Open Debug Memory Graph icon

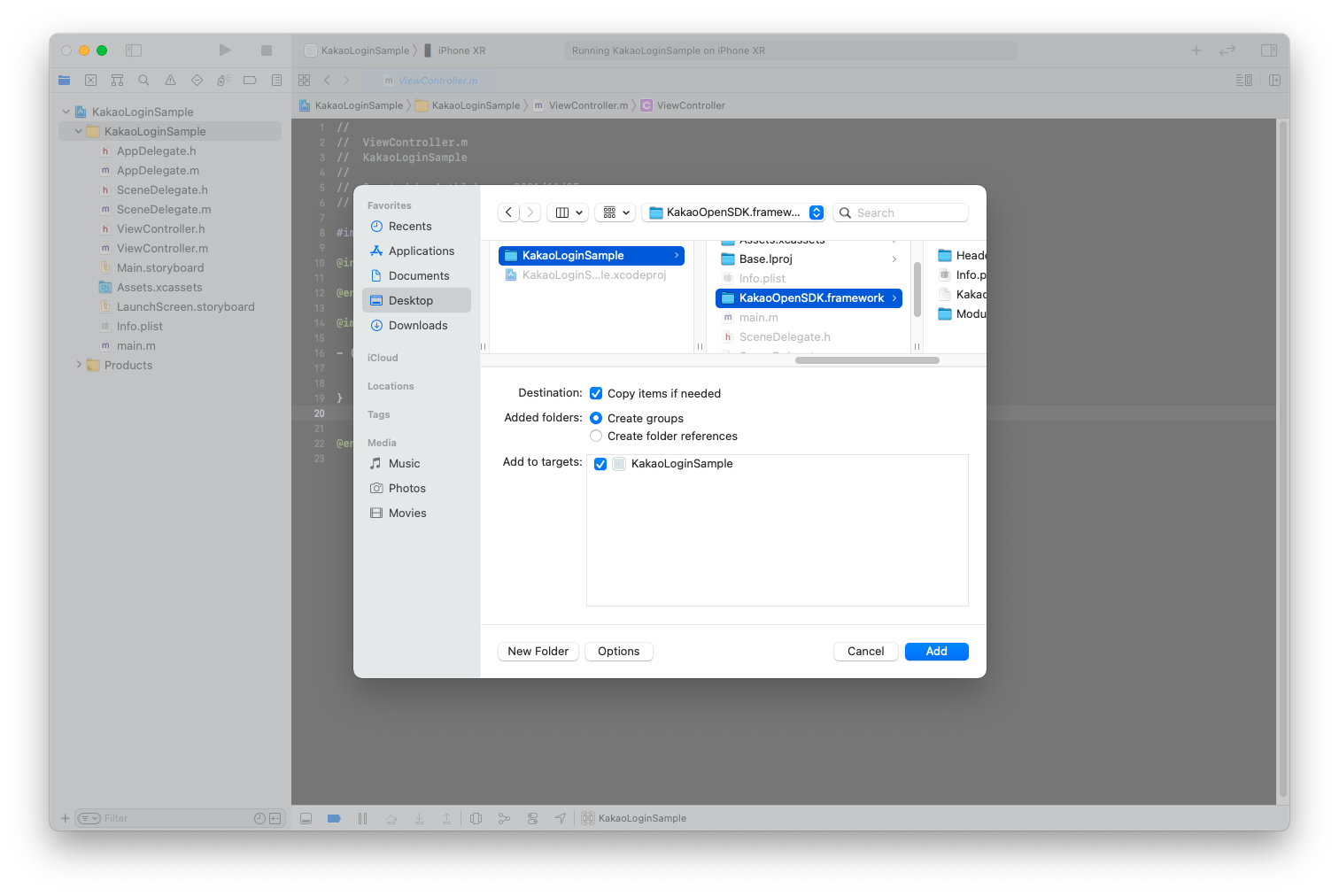pyautogui.click(x=504, y=819)
